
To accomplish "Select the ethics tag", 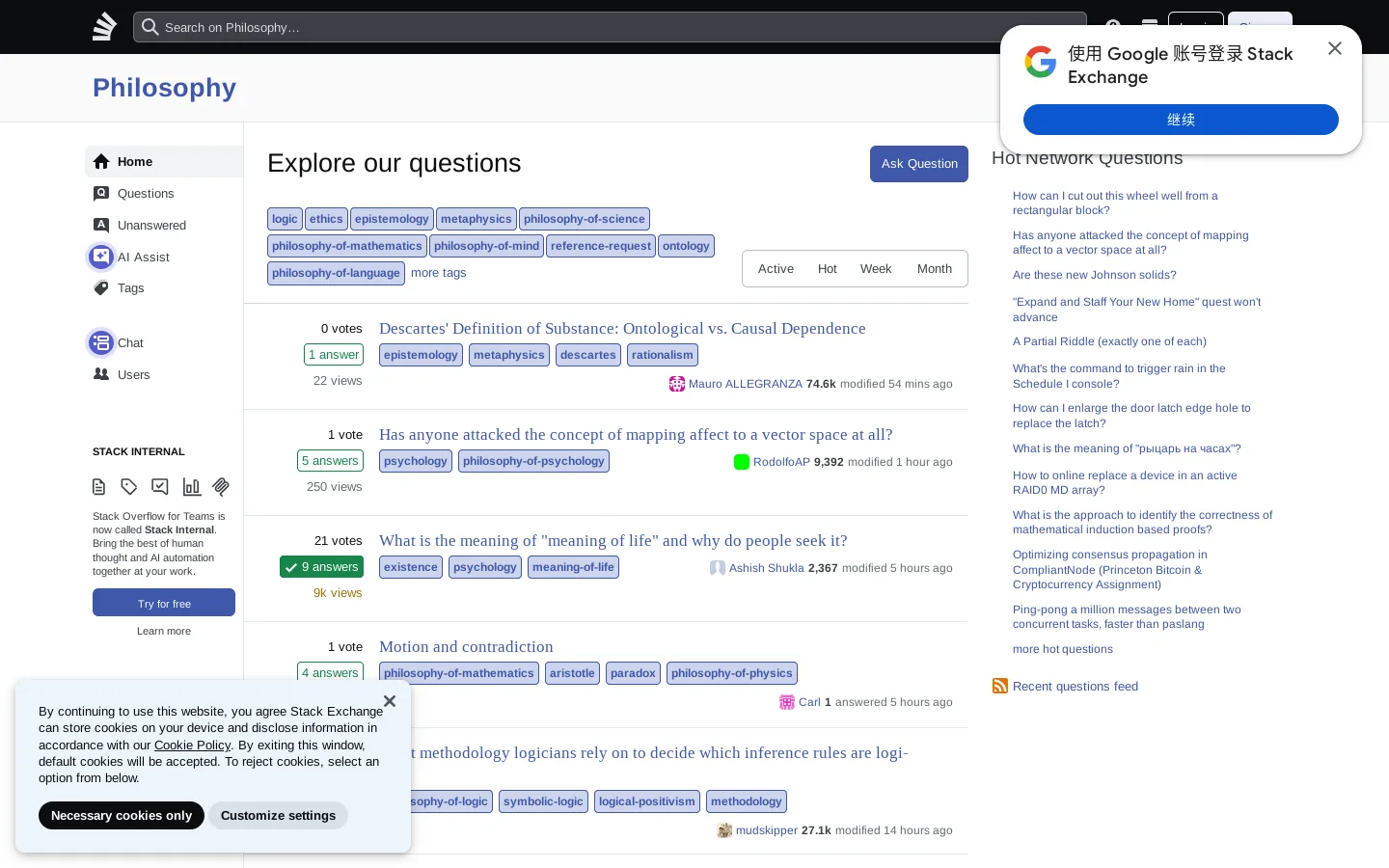I will click(x=326, y=219).
